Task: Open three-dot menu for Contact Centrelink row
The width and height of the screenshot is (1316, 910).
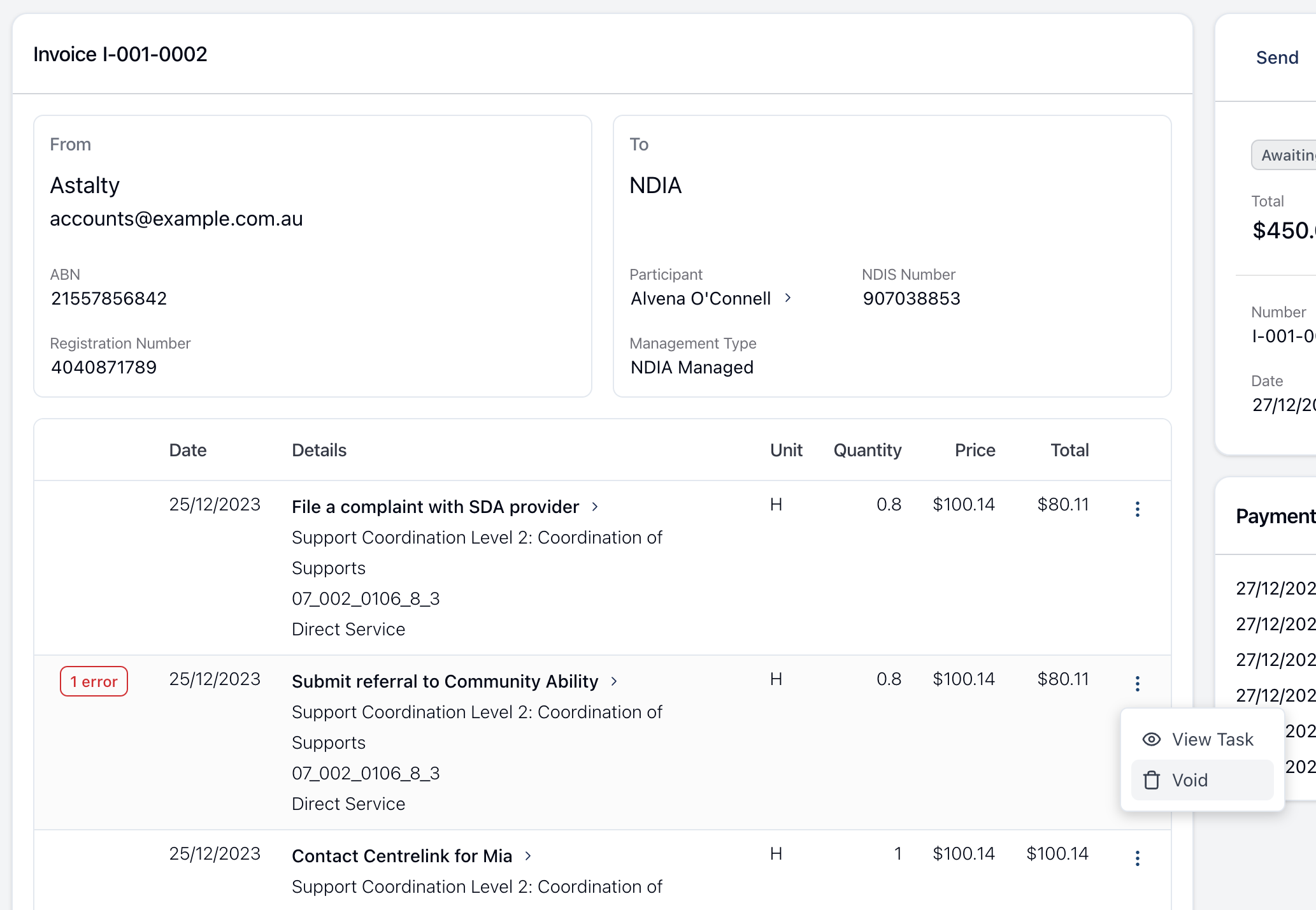Action: (1137, 858)
